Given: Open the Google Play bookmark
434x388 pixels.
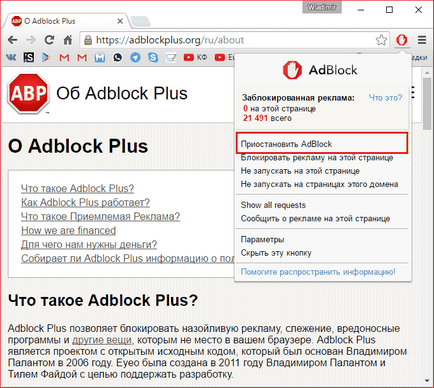Looking at the screenshot, I should click(x=46, y=58).
